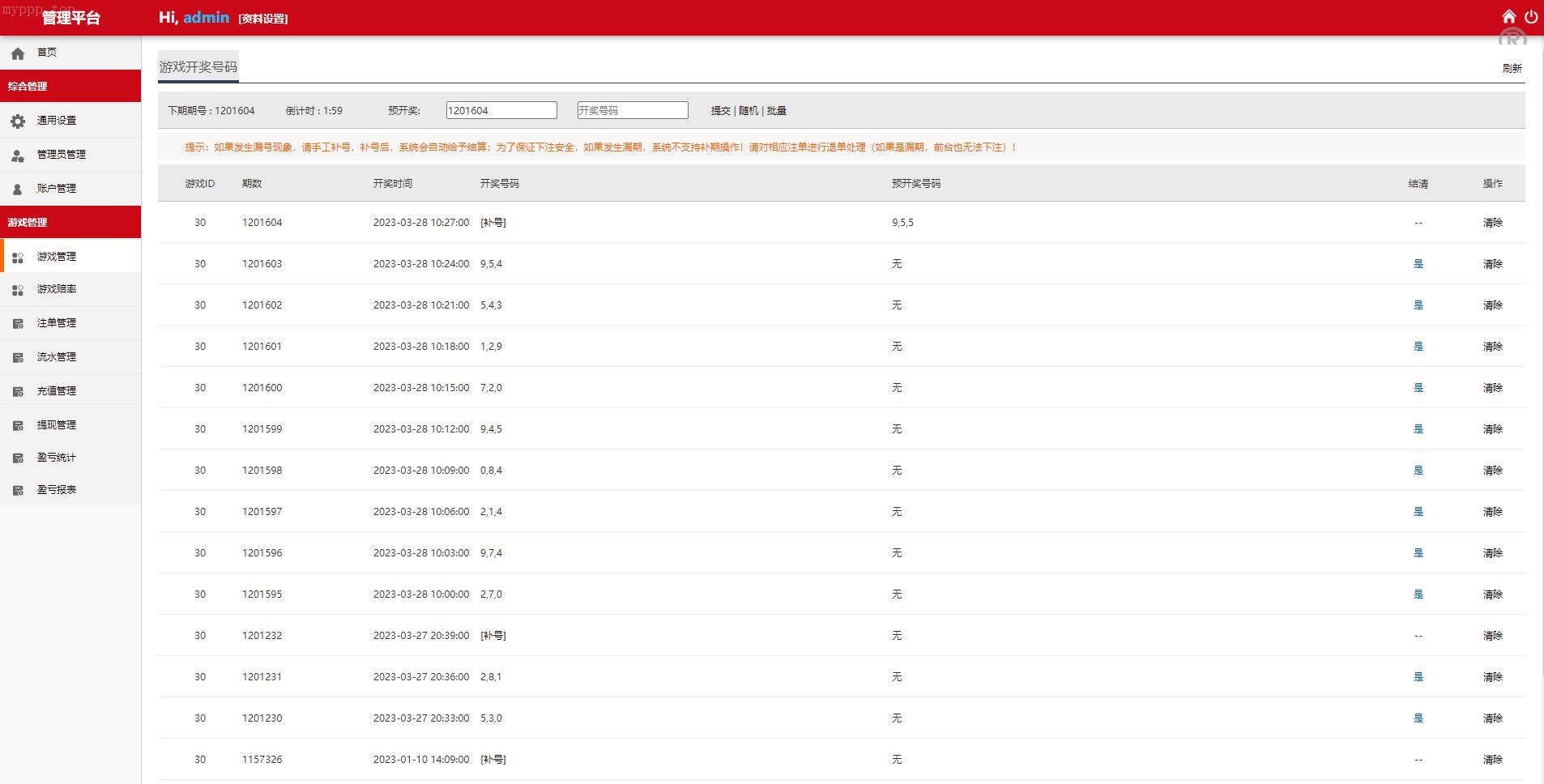Click the 批量 batch link
Screen dimensions: 1544x784
pyautogui.click(x=776, y=111)
